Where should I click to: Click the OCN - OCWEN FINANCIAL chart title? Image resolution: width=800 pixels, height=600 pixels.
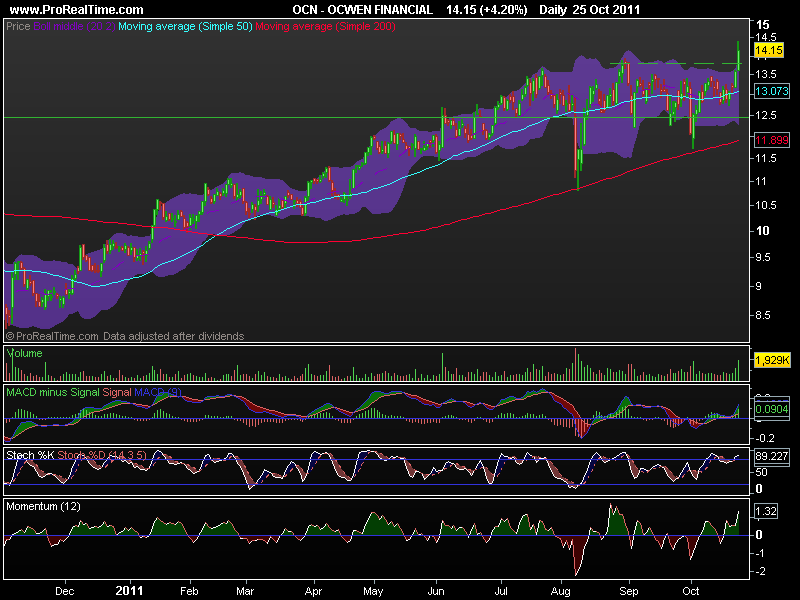pos(362,10)
